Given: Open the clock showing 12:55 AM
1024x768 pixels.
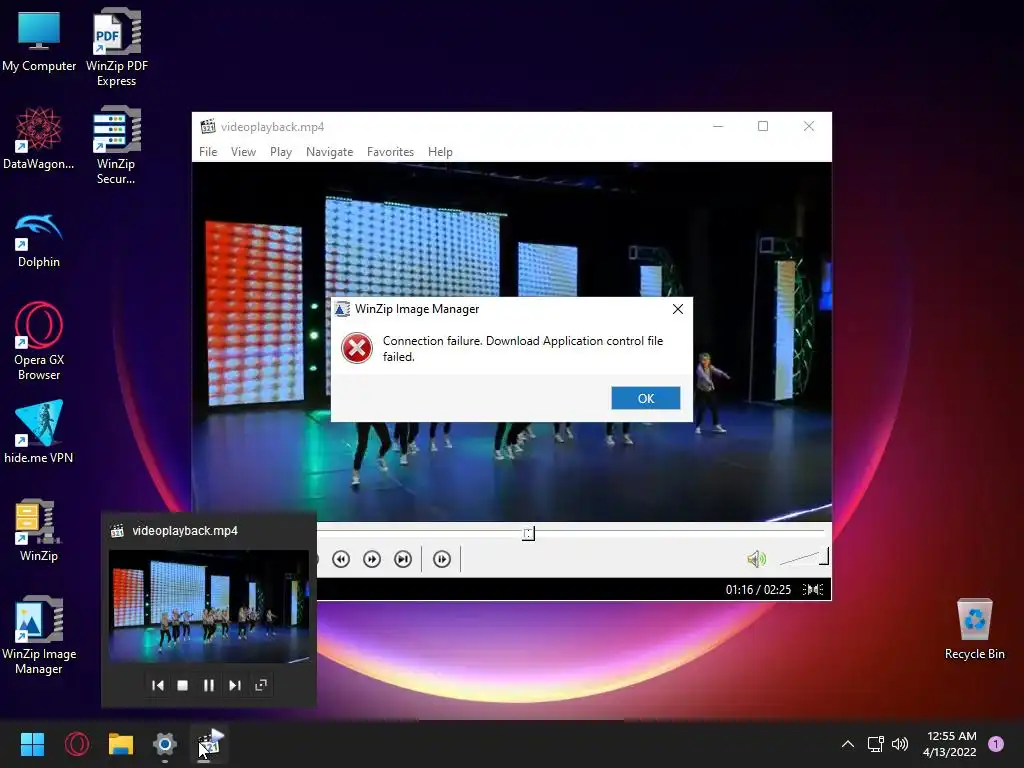Looking at the screenshot, I should pyautogui.click(x=950, y=744).
